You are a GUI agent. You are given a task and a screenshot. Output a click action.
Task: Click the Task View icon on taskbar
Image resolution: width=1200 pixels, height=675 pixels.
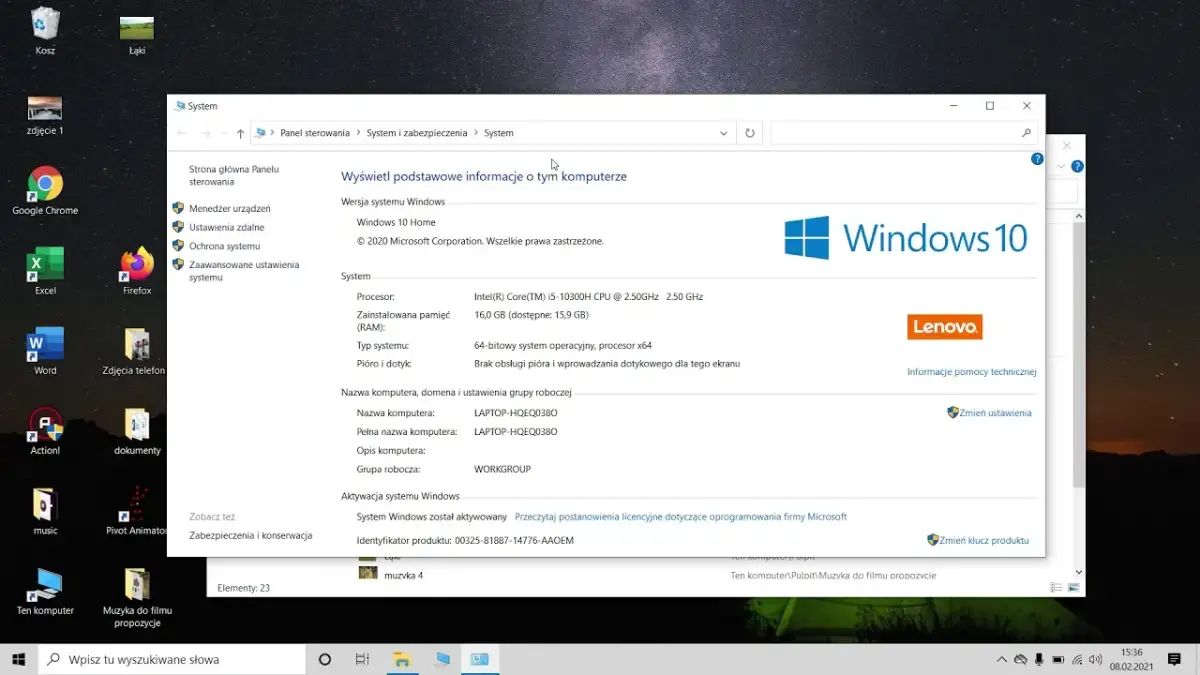click(362, 659)
